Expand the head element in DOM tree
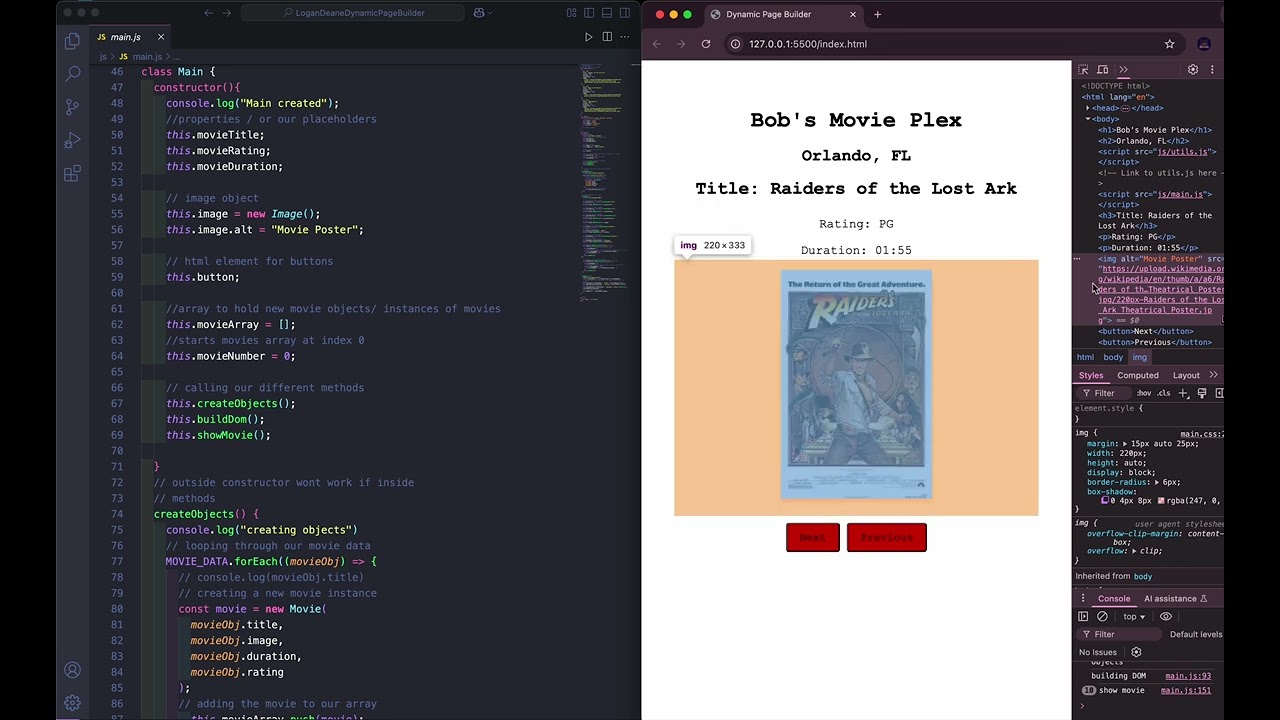 pyautogui.click(x=1087, y=108)
